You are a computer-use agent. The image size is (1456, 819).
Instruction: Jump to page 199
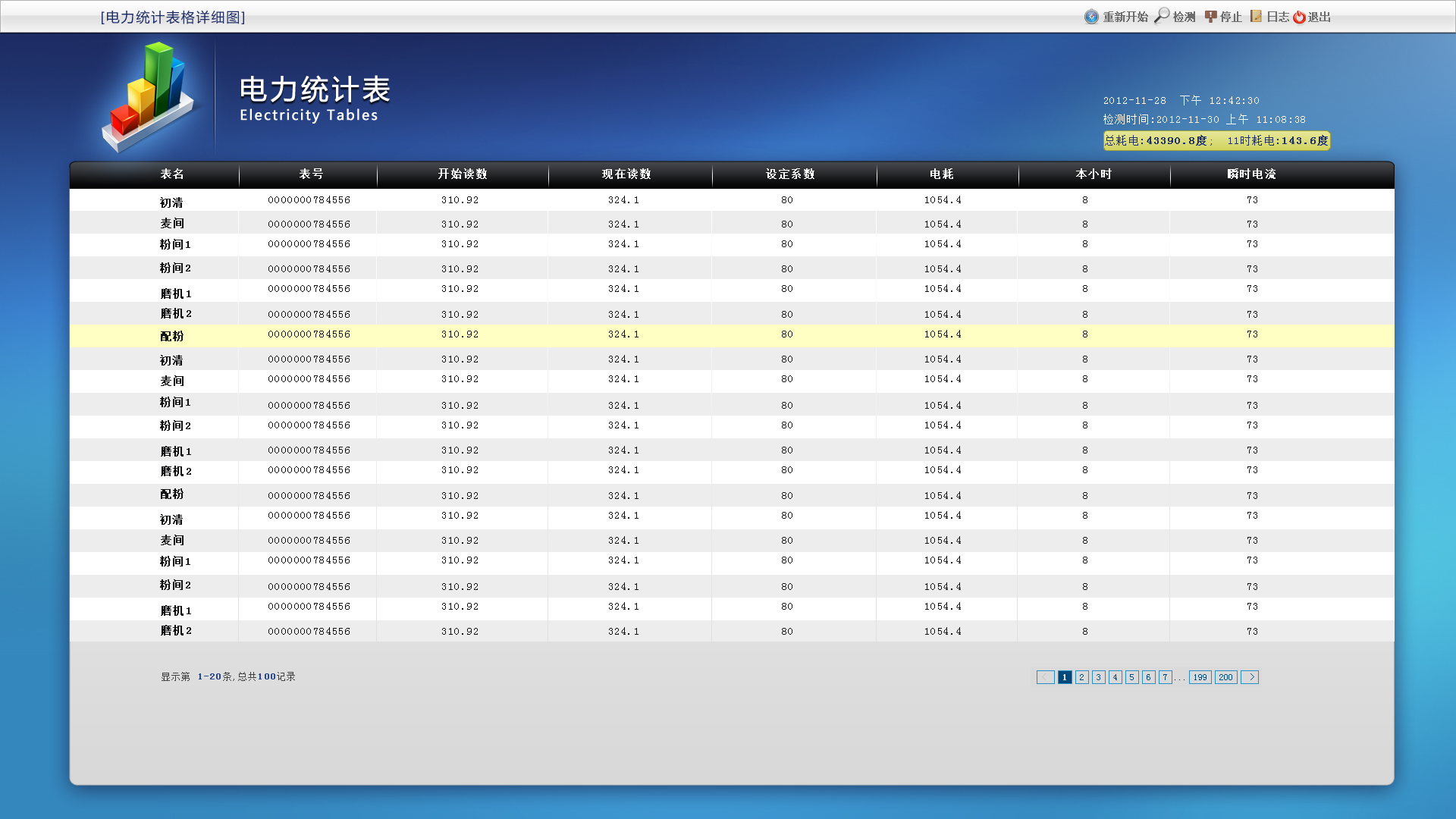(1200, 677)
